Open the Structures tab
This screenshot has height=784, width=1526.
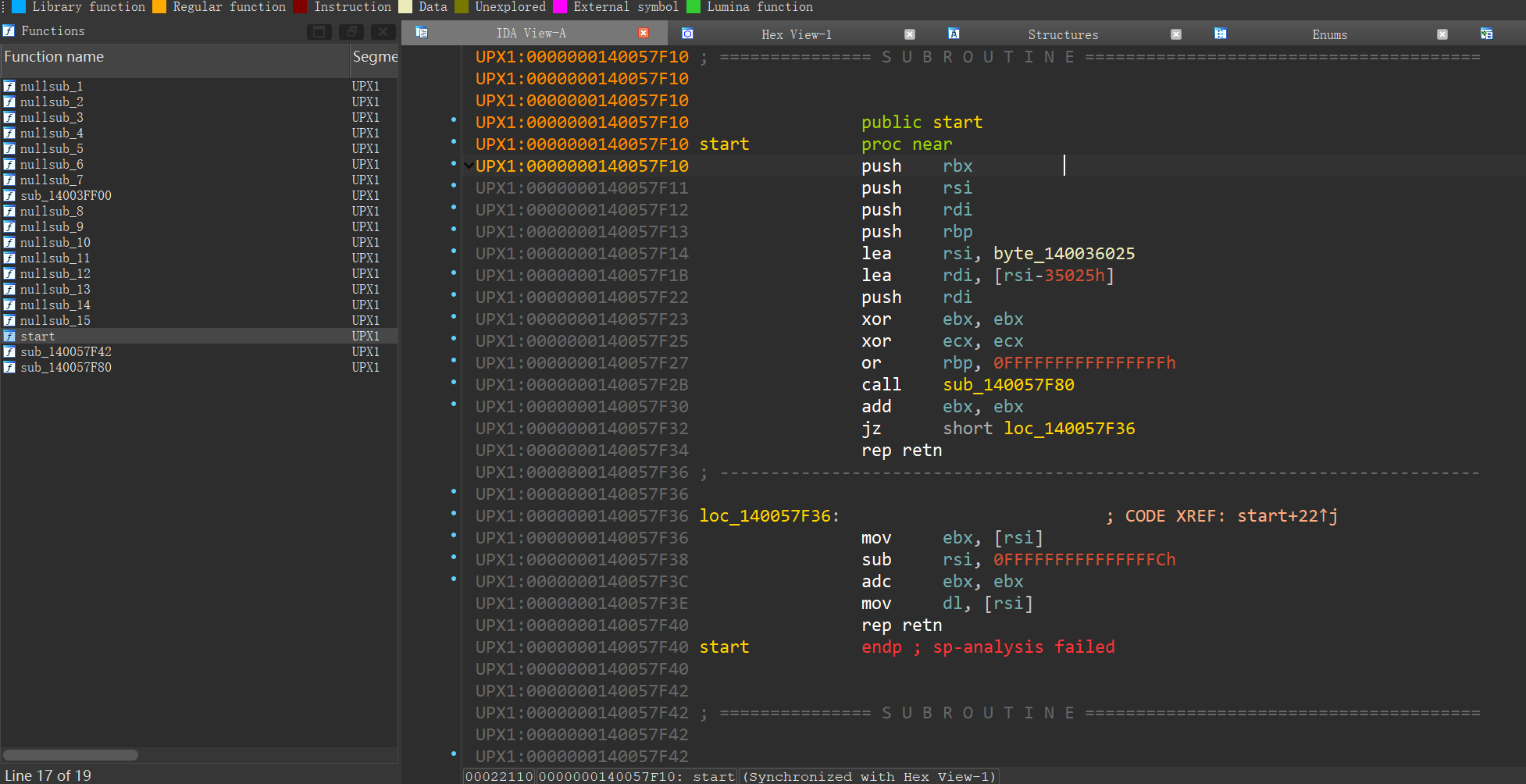1063,34
